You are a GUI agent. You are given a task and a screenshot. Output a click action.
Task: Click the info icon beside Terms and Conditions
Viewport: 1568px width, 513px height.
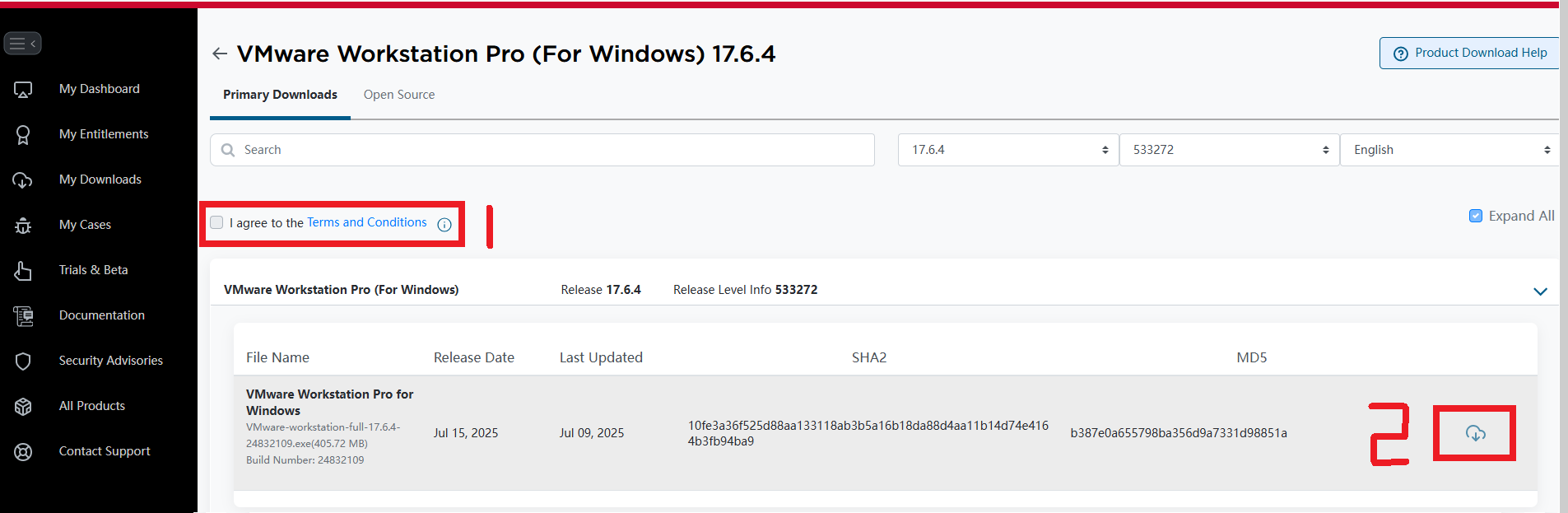pos(444,225)
